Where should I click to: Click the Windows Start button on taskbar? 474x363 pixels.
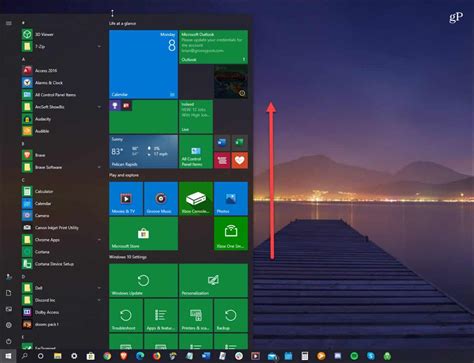[8, 356]
